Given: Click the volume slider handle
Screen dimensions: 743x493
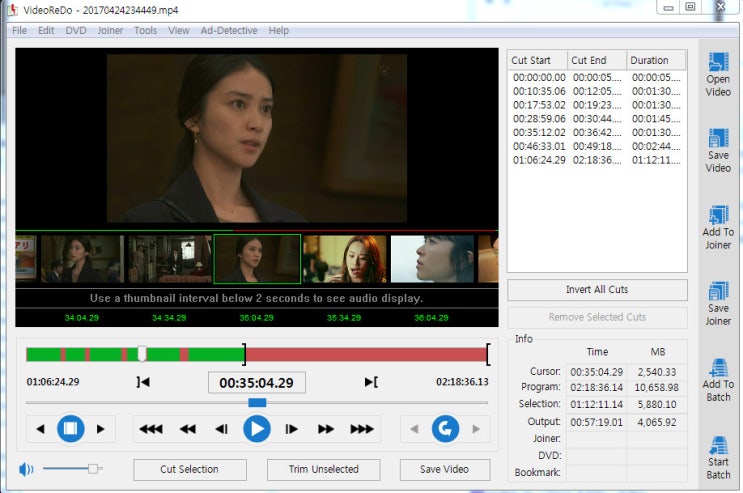Looking at the screenshot, I should pos(93,468).
